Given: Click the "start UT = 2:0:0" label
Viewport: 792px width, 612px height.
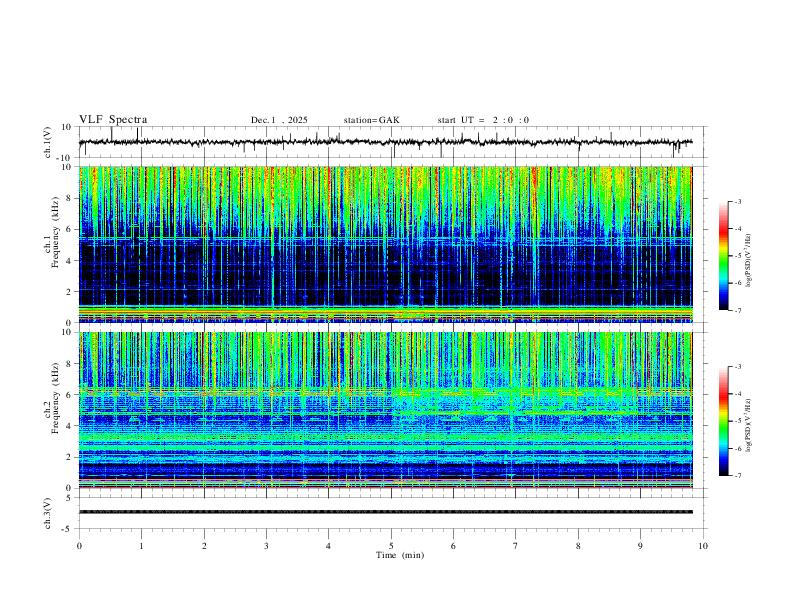Looking at the screenshot, I should pos(483,120).
